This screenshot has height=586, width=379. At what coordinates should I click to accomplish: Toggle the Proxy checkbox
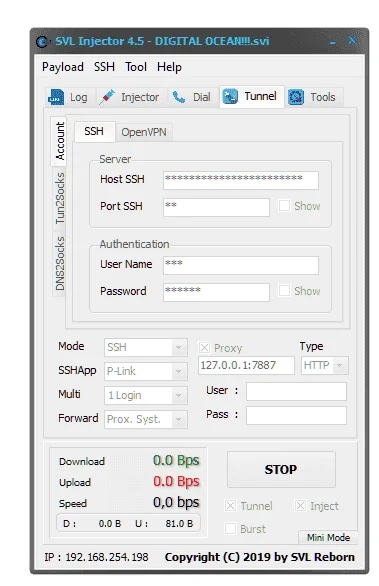click(204, 348)
